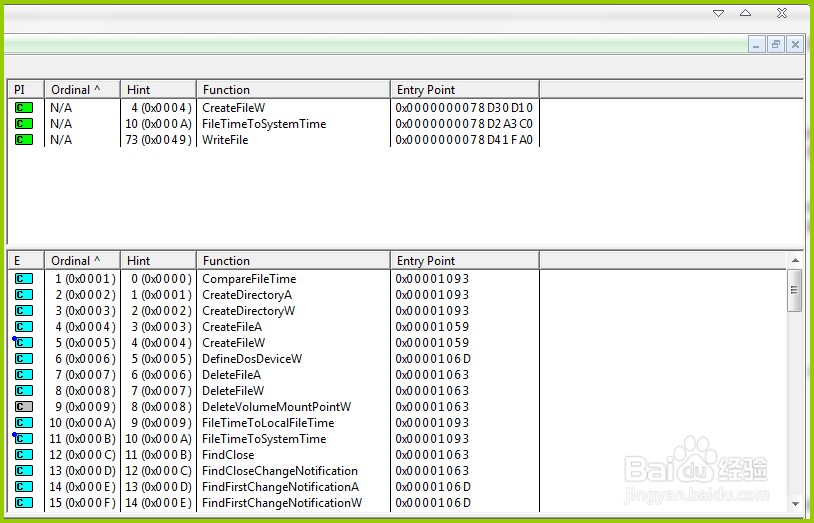This screenshot has width=814, height=523.
Task: Click the cyan C icon for FindClose
Action: (24, 455)
